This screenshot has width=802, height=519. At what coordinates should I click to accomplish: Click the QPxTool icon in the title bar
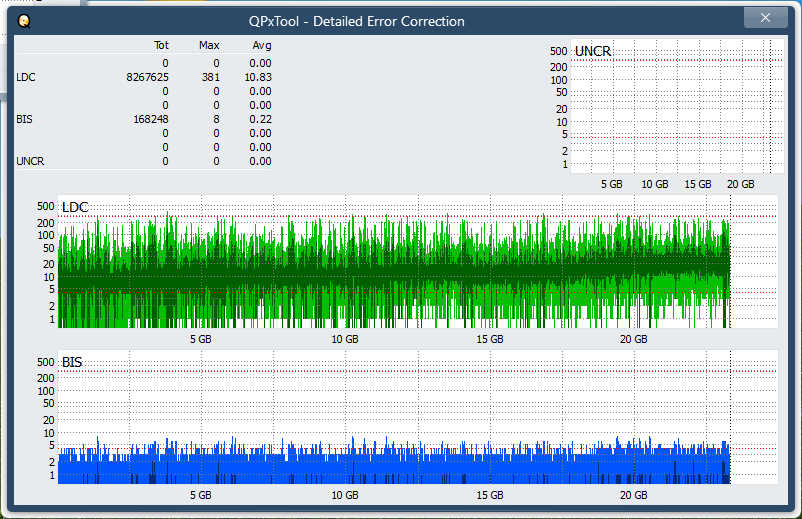click(23, 20)
